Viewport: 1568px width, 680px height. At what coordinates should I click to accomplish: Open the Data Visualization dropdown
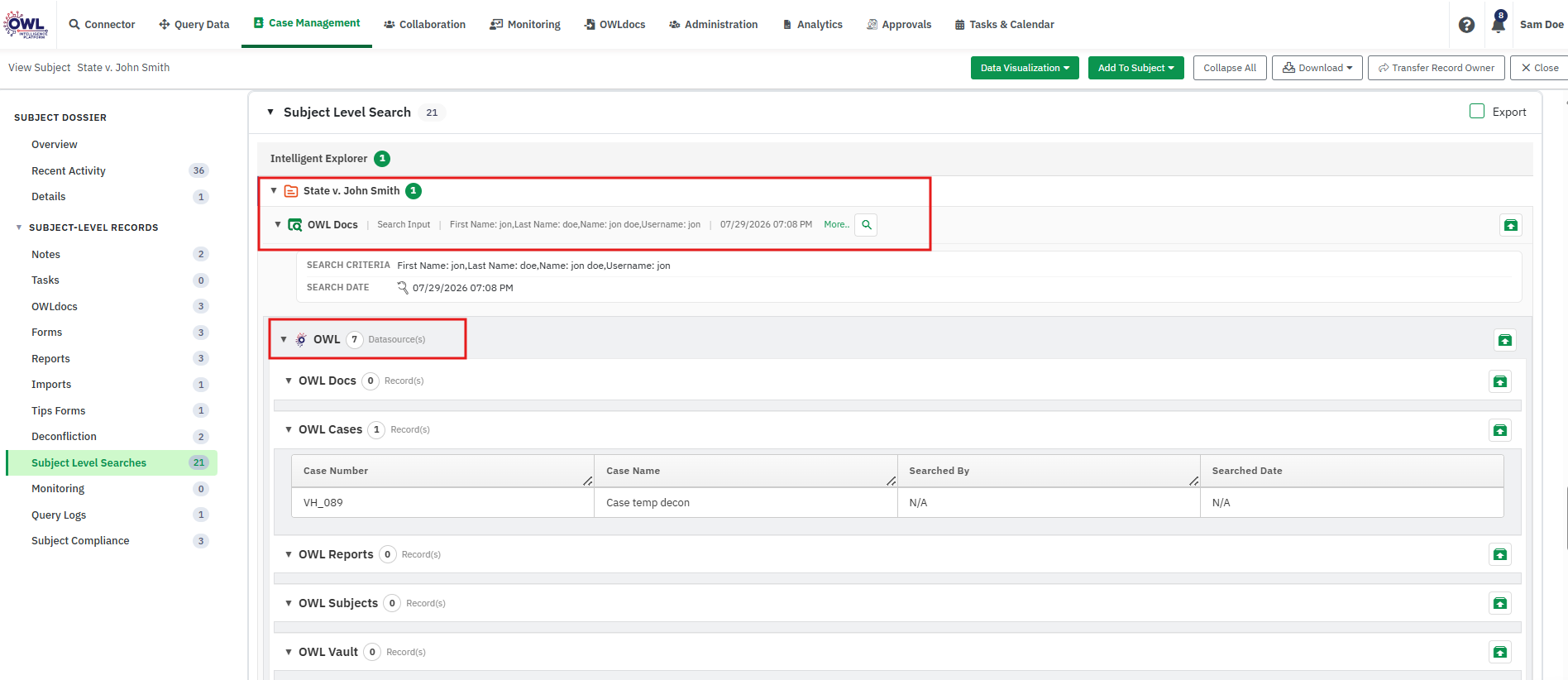tap(1025, 68)
